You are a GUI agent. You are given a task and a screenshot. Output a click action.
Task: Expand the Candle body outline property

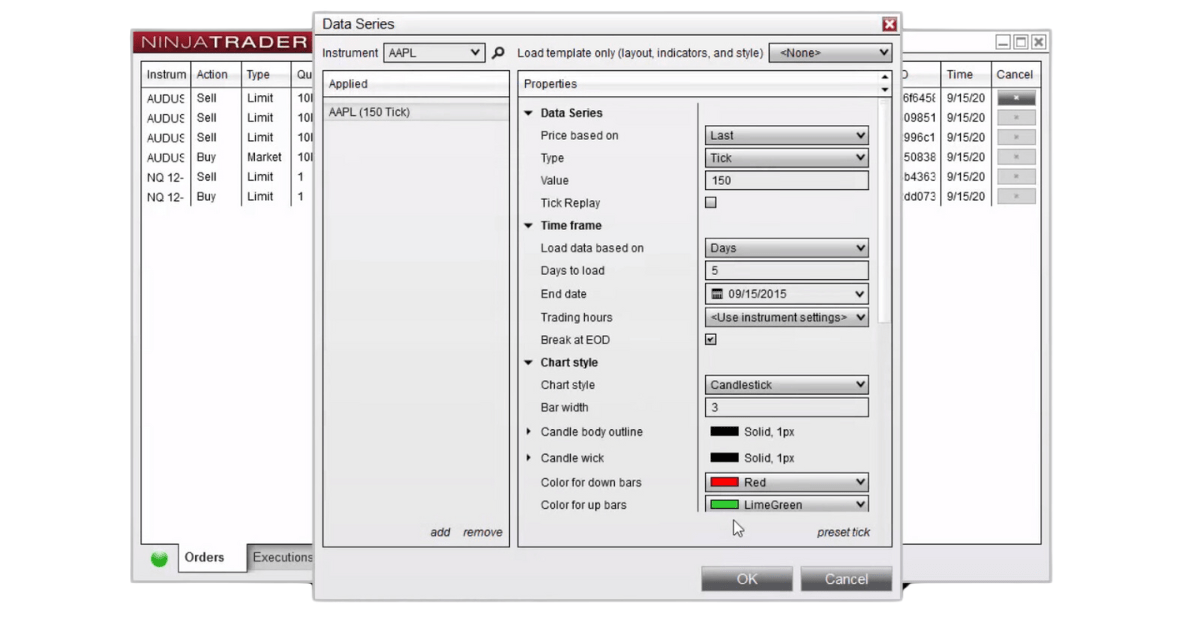(x=529, y=432)
